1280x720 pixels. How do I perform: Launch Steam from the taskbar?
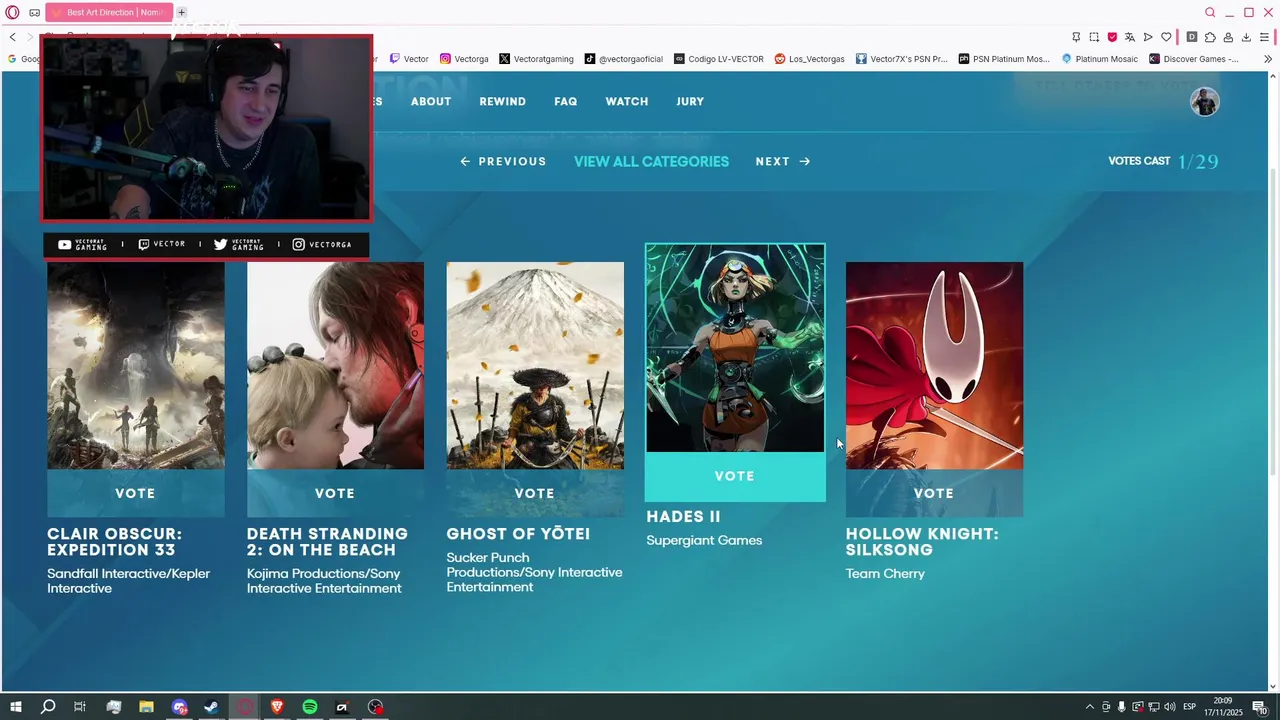211,707
